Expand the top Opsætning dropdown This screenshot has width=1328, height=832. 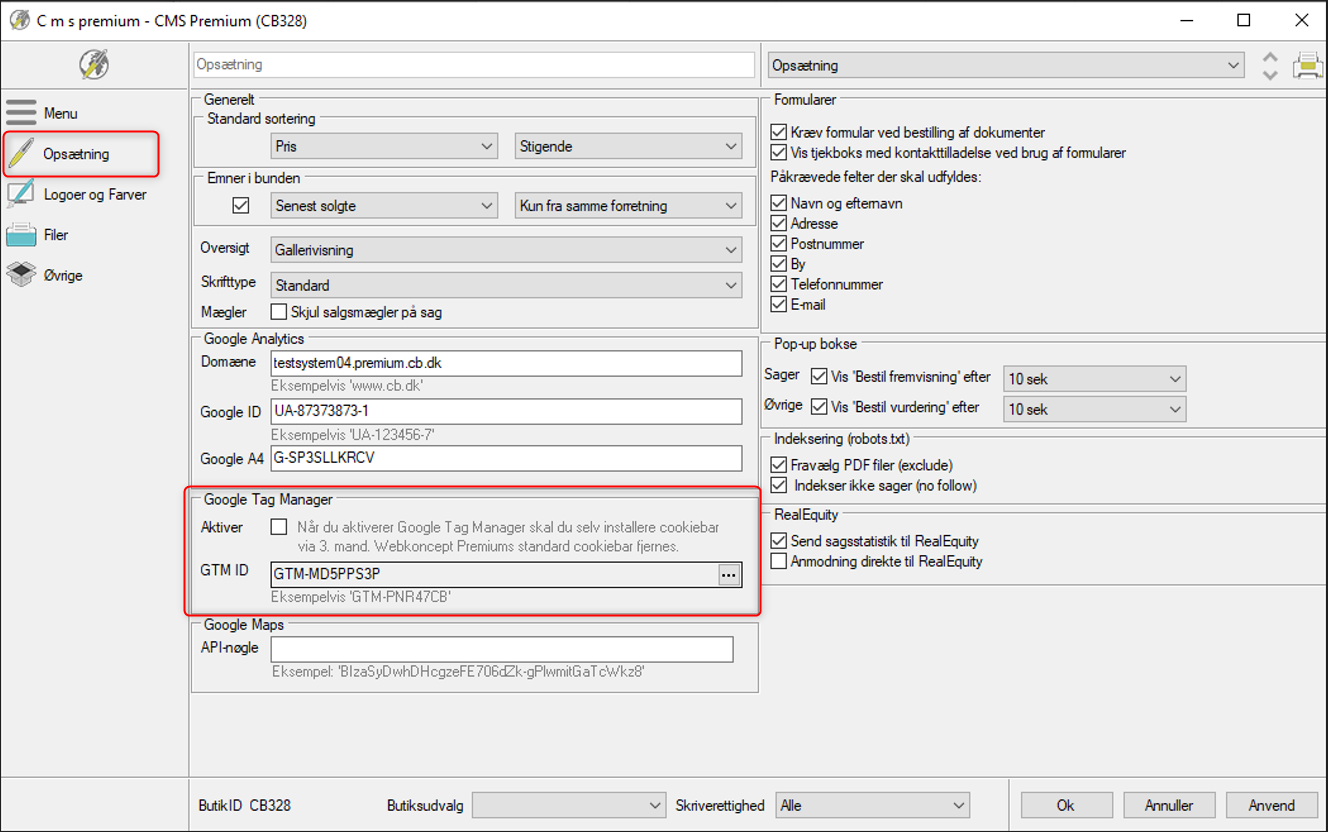[1006, 65]
